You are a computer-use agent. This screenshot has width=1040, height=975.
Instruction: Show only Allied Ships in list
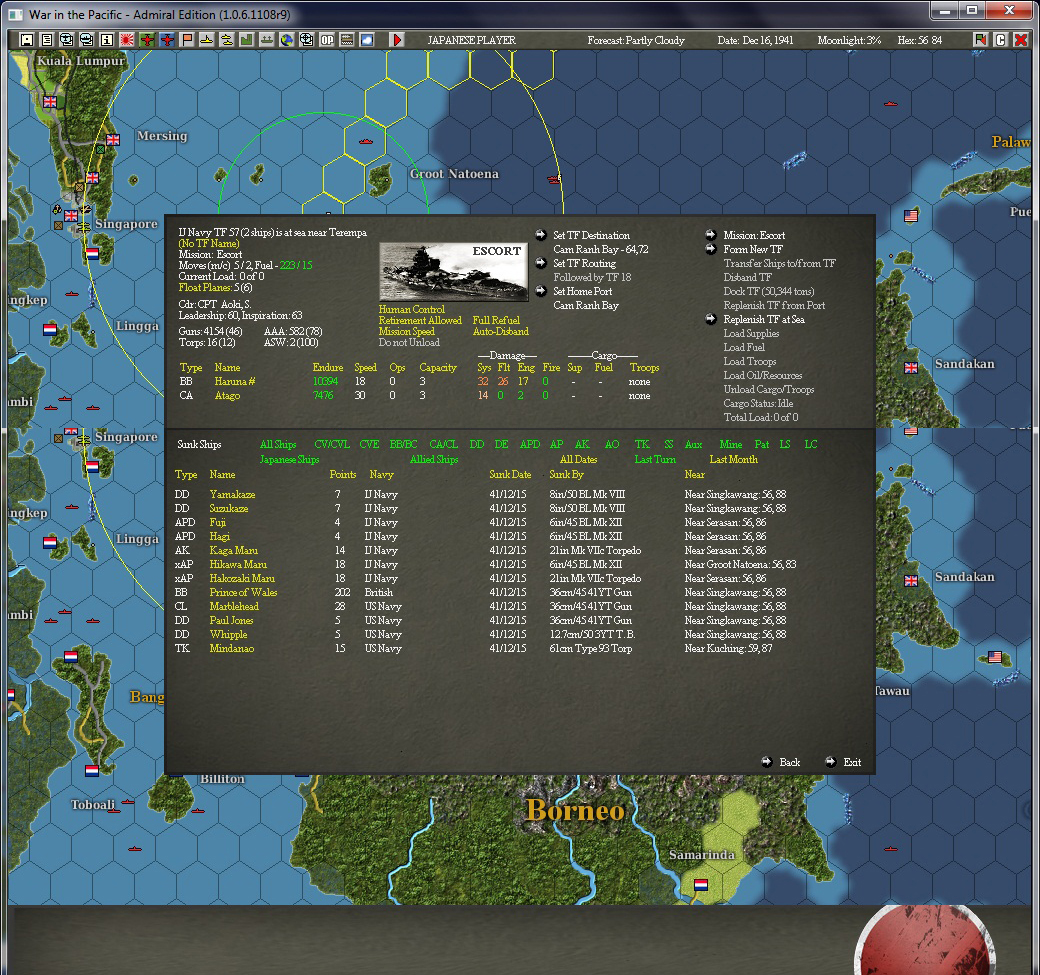click(434, 460)
